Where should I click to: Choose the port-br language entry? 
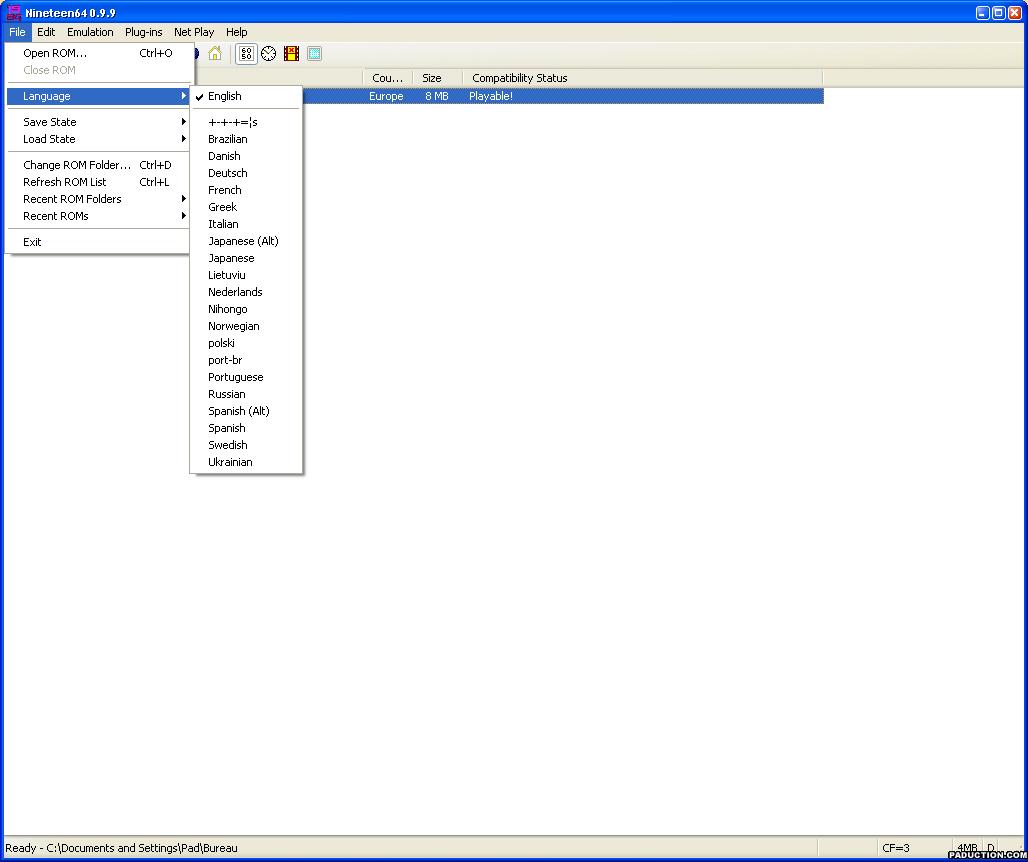tap(246, 361)
